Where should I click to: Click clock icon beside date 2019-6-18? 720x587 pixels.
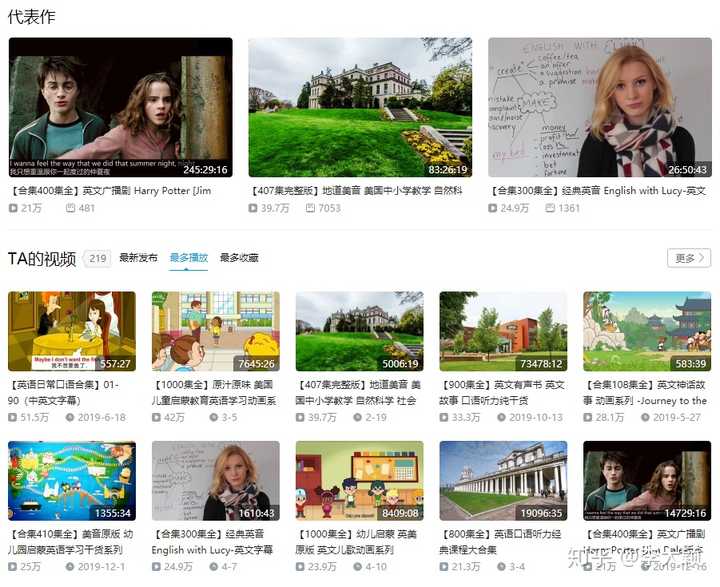(70, 418)
